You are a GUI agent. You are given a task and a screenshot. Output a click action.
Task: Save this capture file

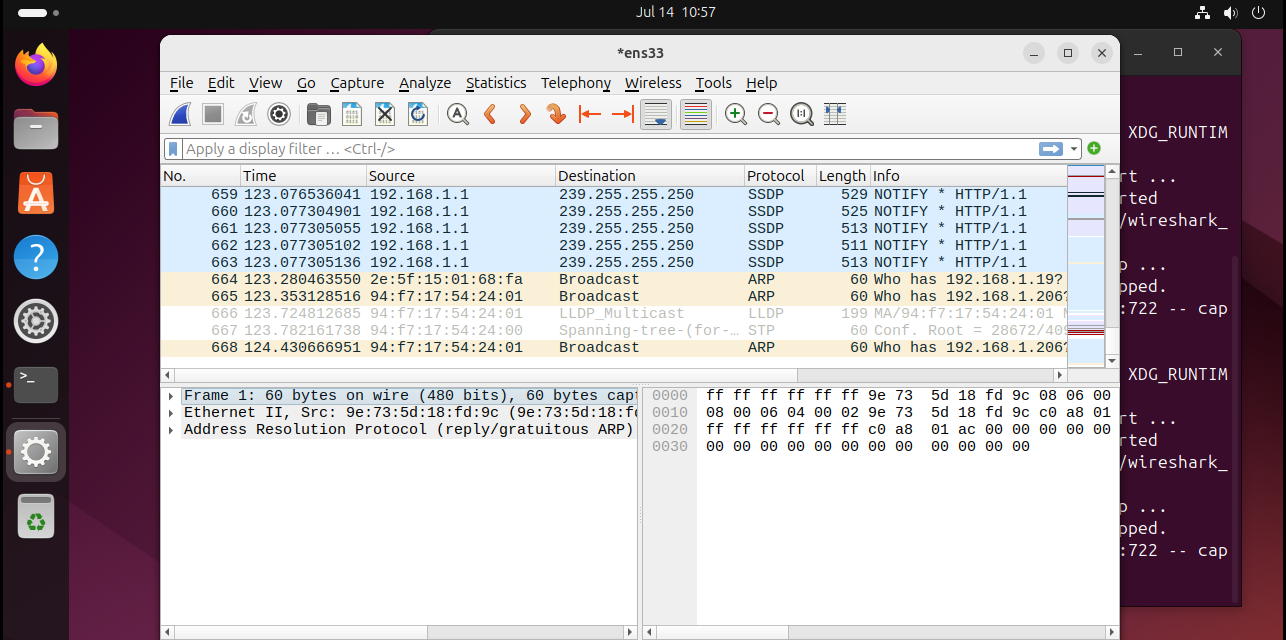[352, 114]
